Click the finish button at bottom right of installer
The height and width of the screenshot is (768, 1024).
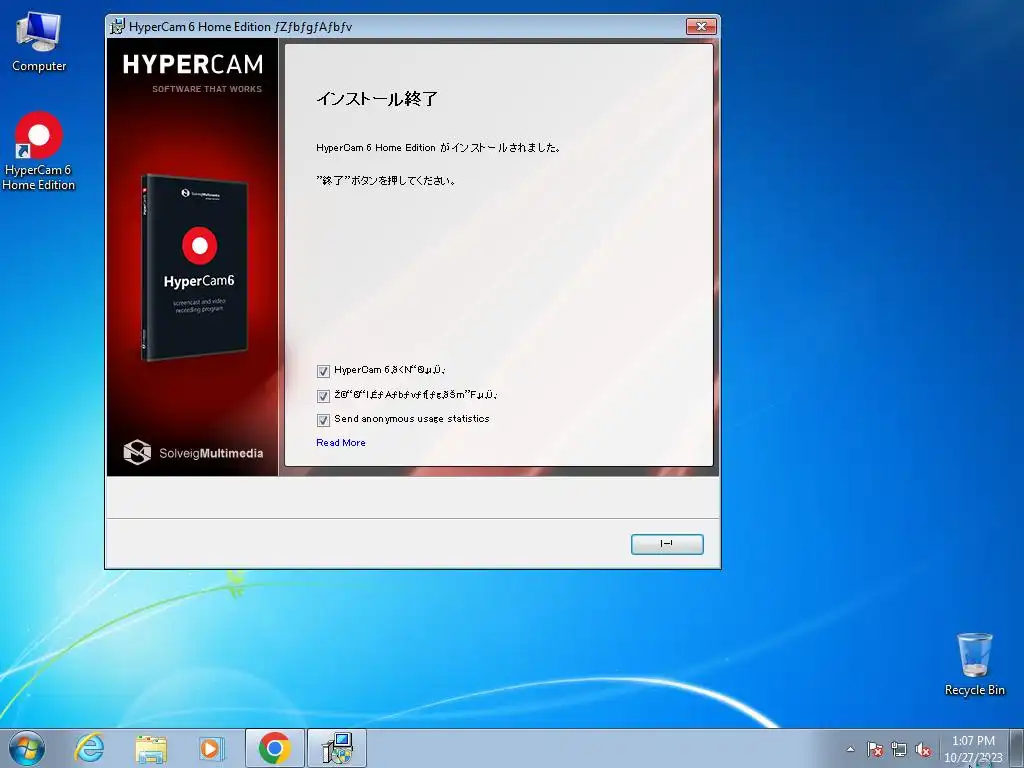(x=667, y=544)
